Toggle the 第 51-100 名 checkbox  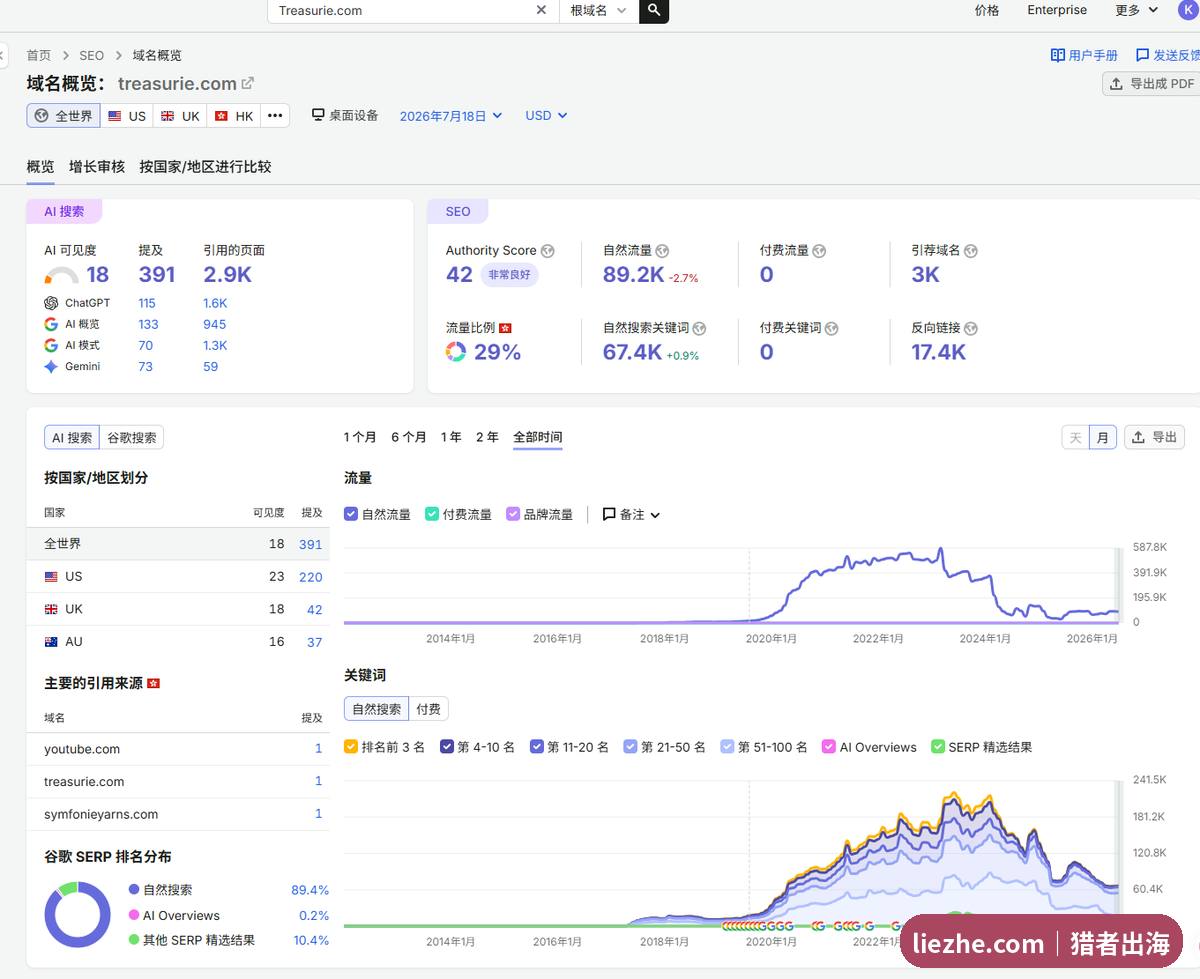tap(727, 746)
